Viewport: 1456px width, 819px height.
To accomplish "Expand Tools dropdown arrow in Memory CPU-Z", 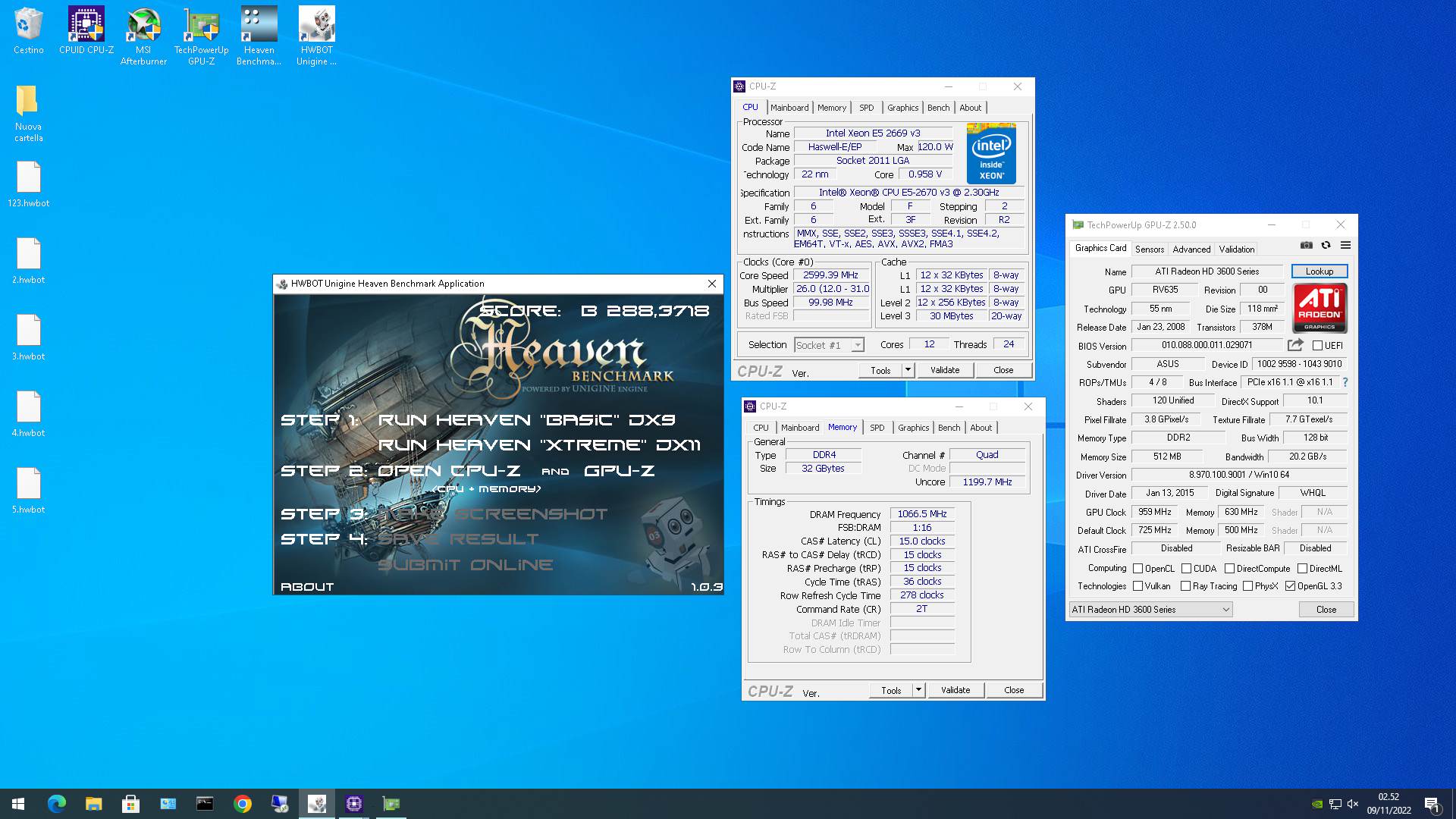I will click(918, 690).
